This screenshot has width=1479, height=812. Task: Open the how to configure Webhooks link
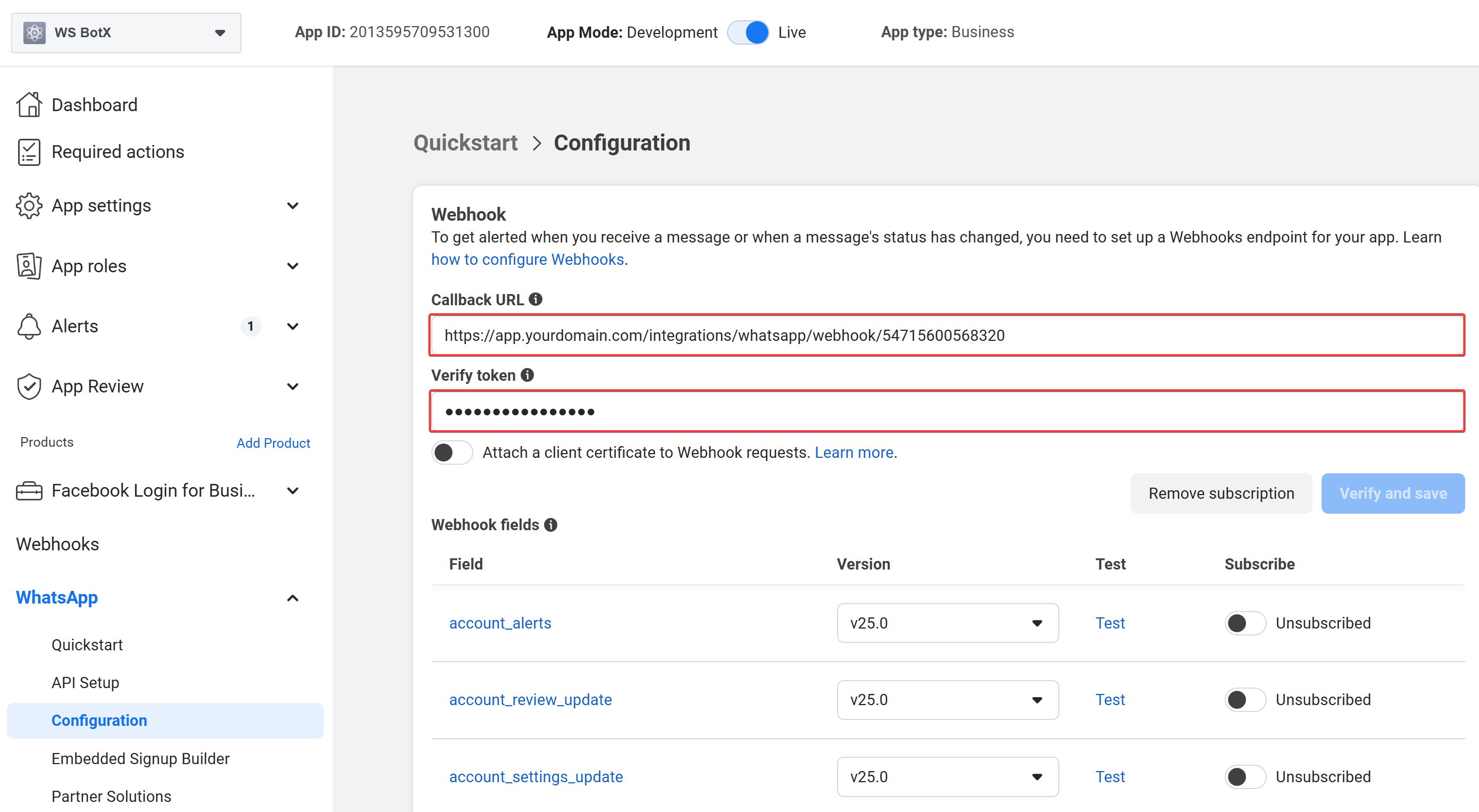[x=528, y=259]
